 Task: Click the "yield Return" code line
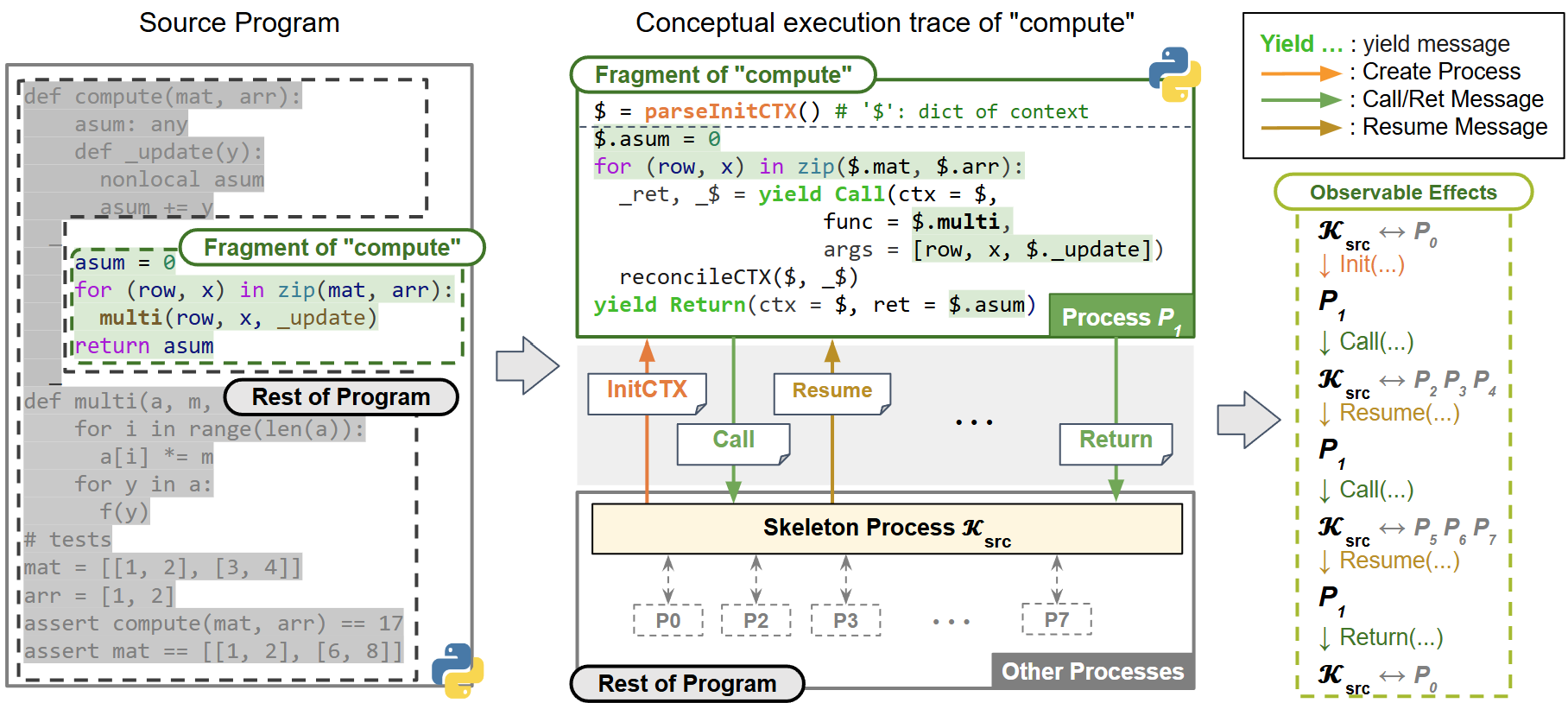[x=814, y=305]
